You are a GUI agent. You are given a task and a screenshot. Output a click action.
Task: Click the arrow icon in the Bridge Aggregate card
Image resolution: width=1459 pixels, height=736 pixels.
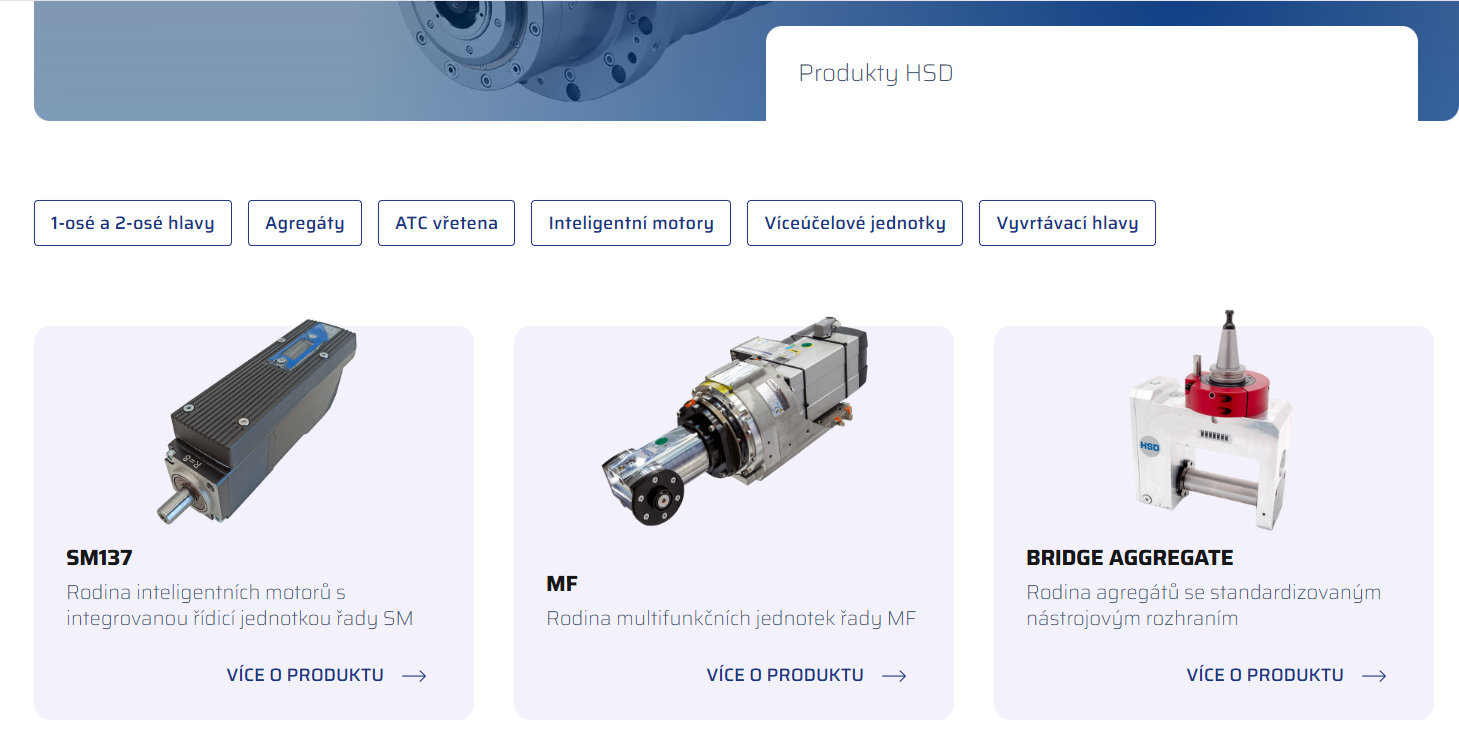[1374, 676]
